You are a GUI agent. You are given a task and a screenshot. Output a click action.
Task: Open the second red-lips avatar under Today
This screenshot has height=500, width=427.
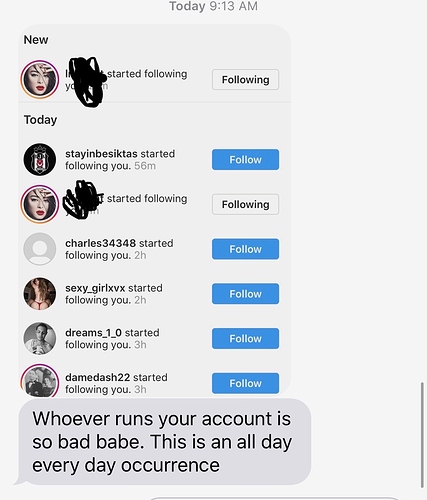(40, 204)
